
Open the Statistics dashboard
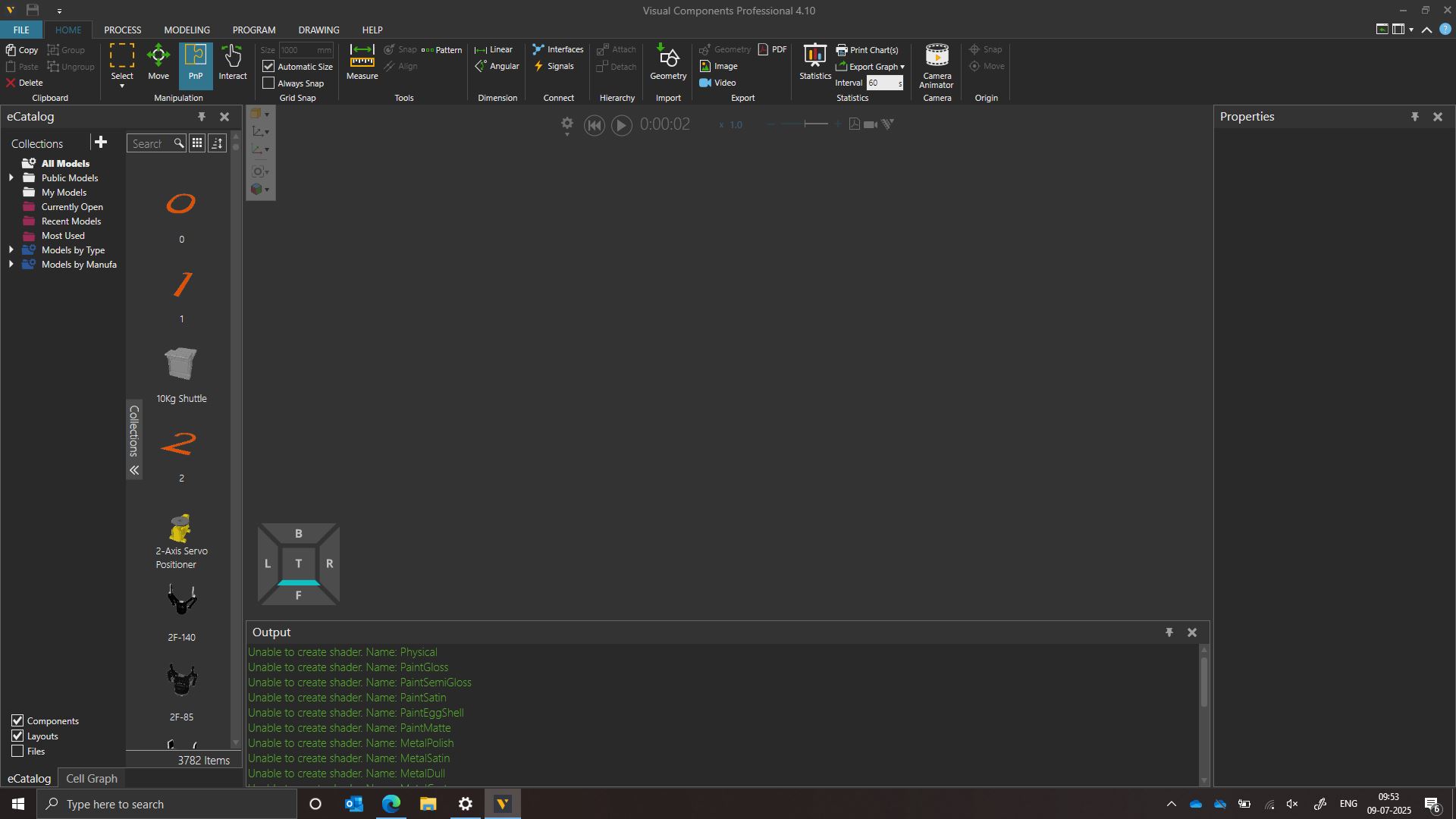tap(815, 63)
